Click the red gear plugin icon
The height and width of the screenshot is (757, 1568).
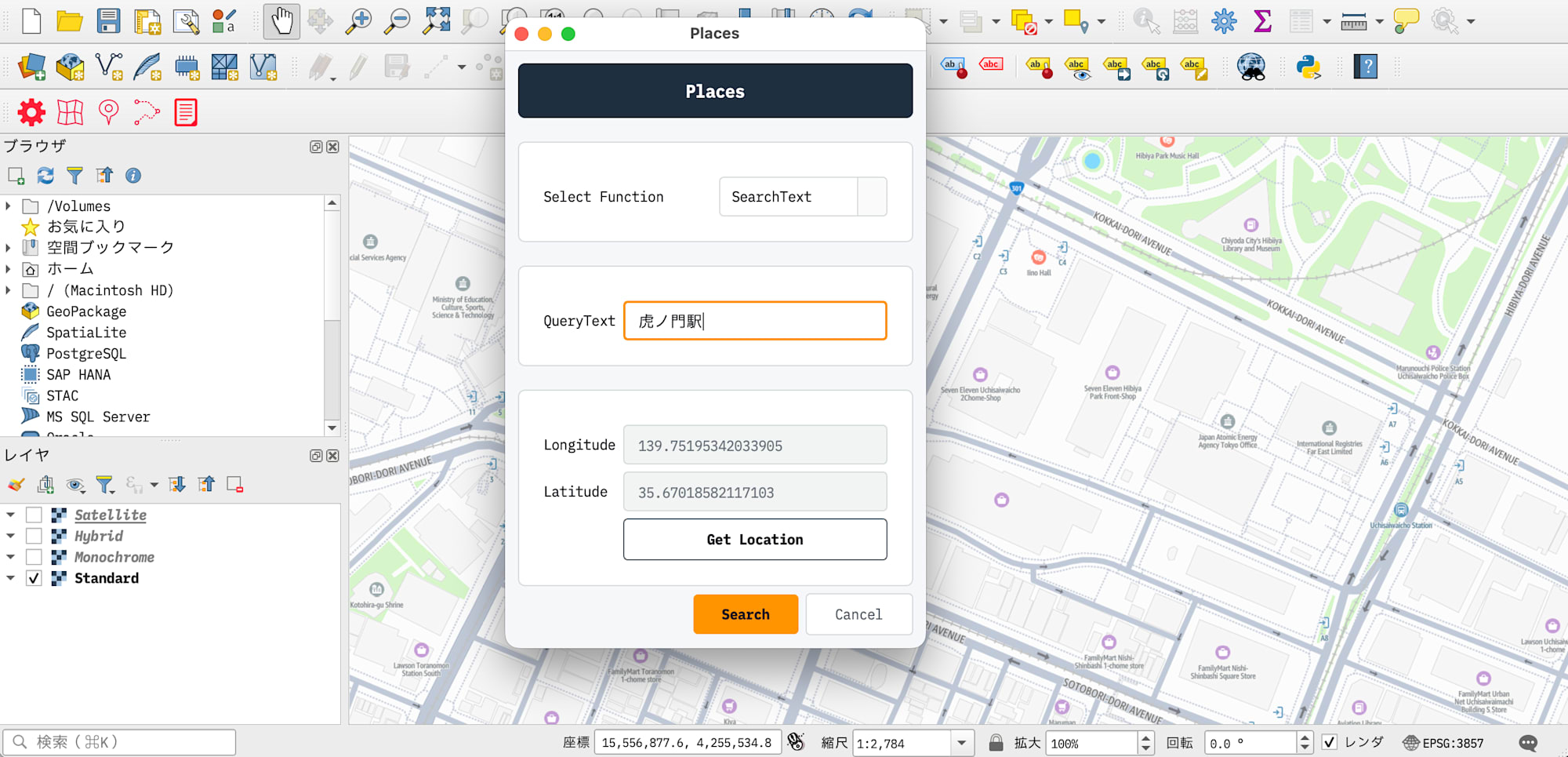(31, 113)
